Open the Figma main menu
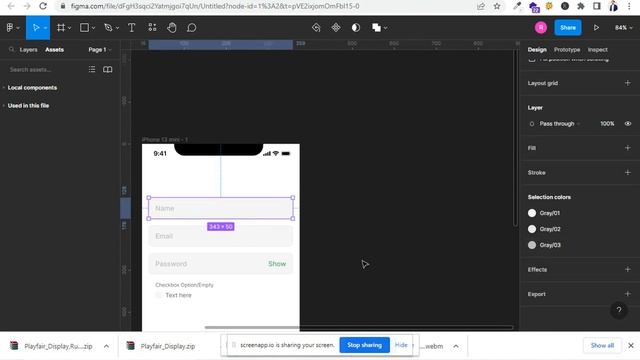The height and width of the screenshot is (360, 640). pos(10,27)
